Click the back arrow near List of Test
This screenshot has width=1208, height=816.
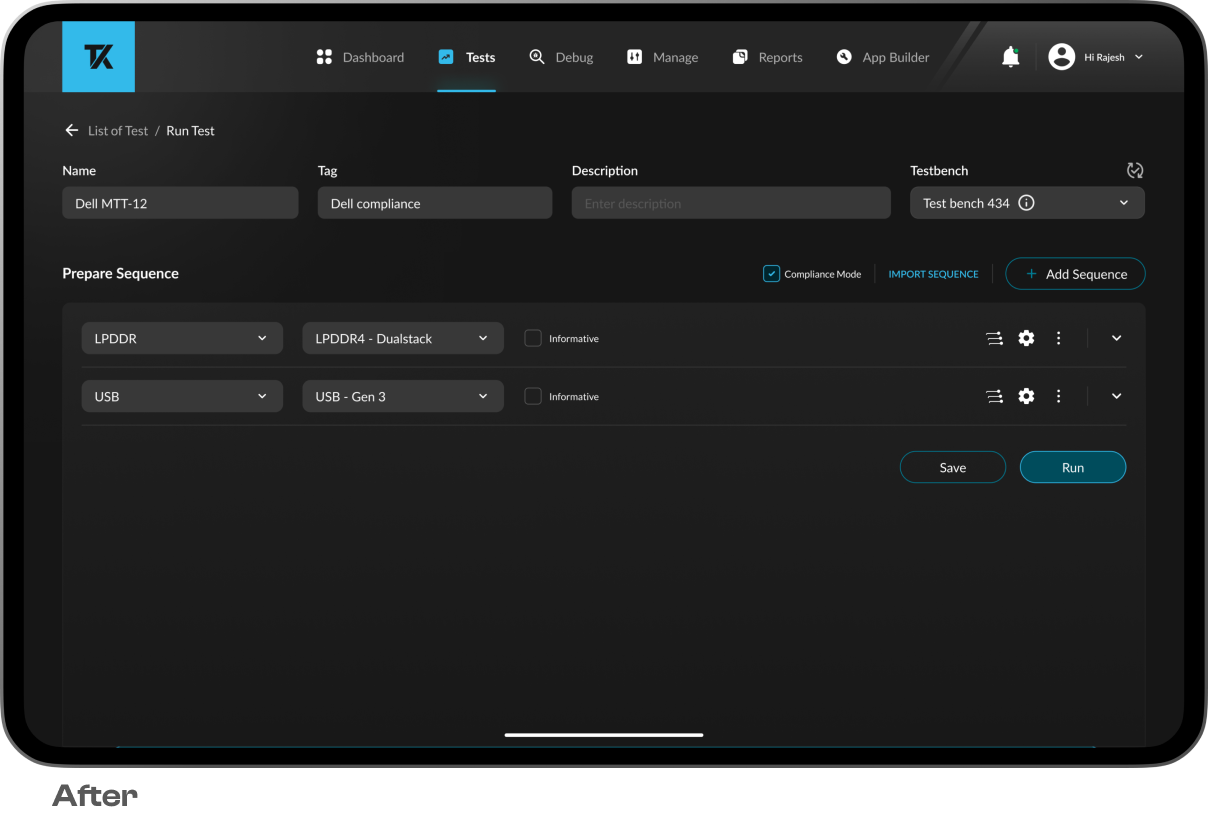coord(71,130)
